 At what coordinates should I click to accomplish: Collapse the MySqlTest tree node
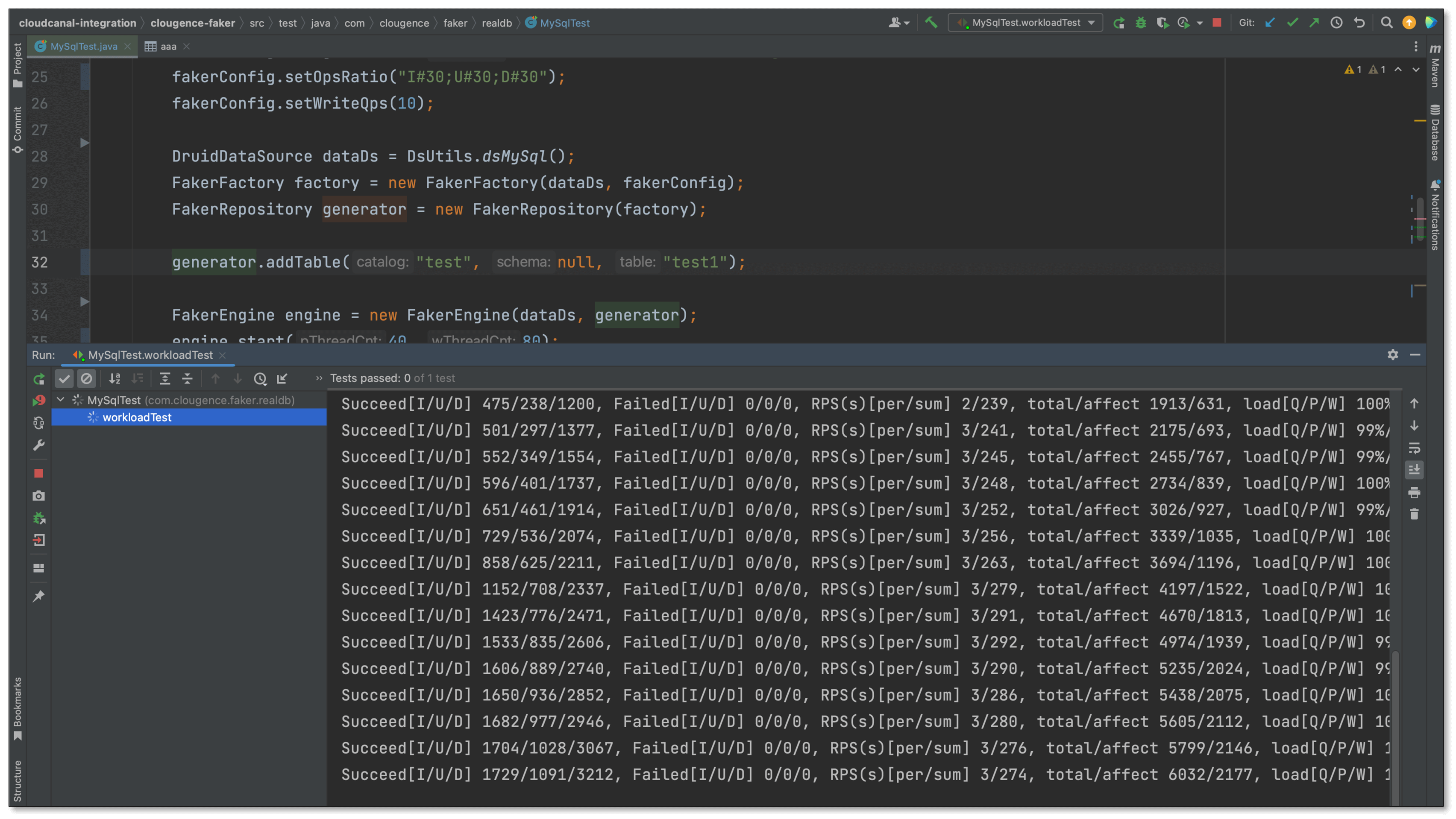point(61,400)
